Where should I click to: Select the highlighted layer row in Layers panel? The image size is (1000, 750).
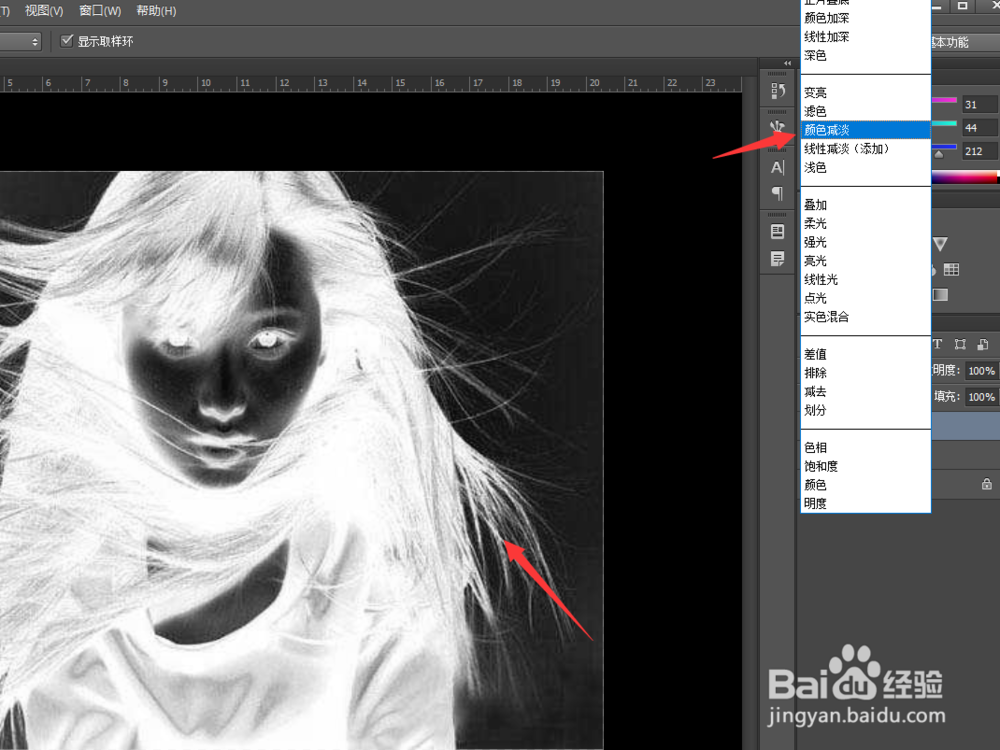[966, 426]
